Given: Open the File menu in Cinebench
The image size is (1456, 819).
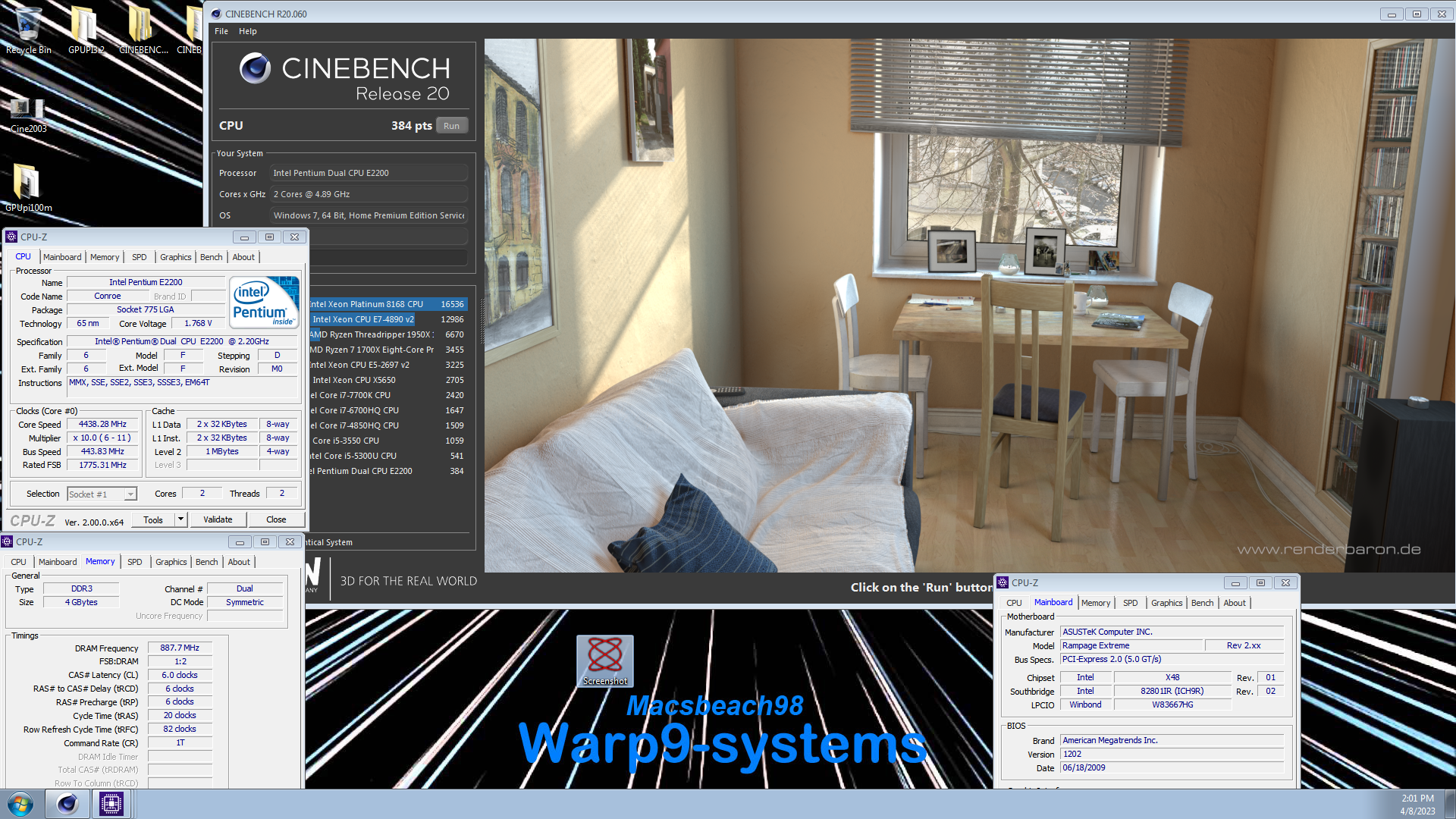Looking at the screenshot, I should click(x=221, y=31).
